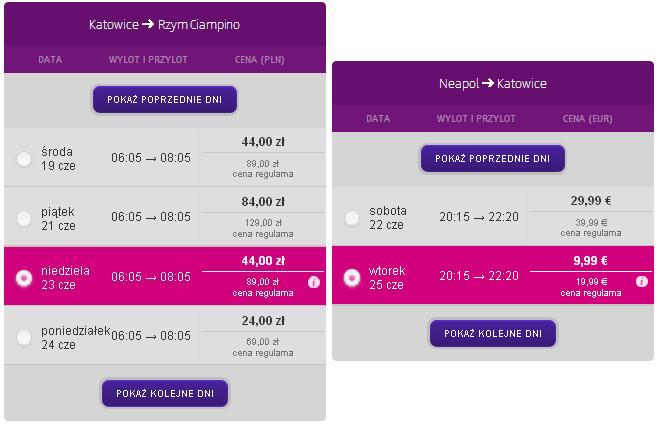Click the 24,00 zł price on poniedziałek

tap(263, 321)
